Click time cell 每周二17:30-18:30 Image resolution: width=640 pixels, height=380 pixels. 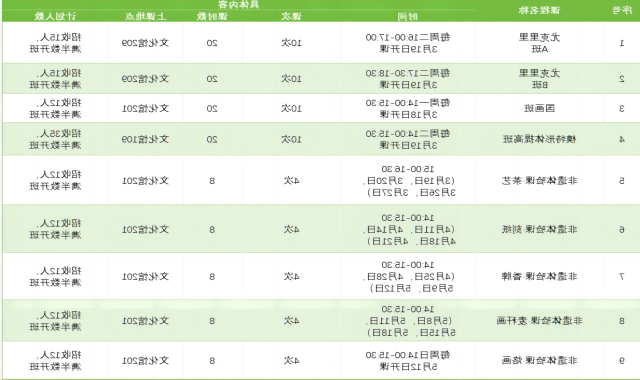(x=408, y=79)
